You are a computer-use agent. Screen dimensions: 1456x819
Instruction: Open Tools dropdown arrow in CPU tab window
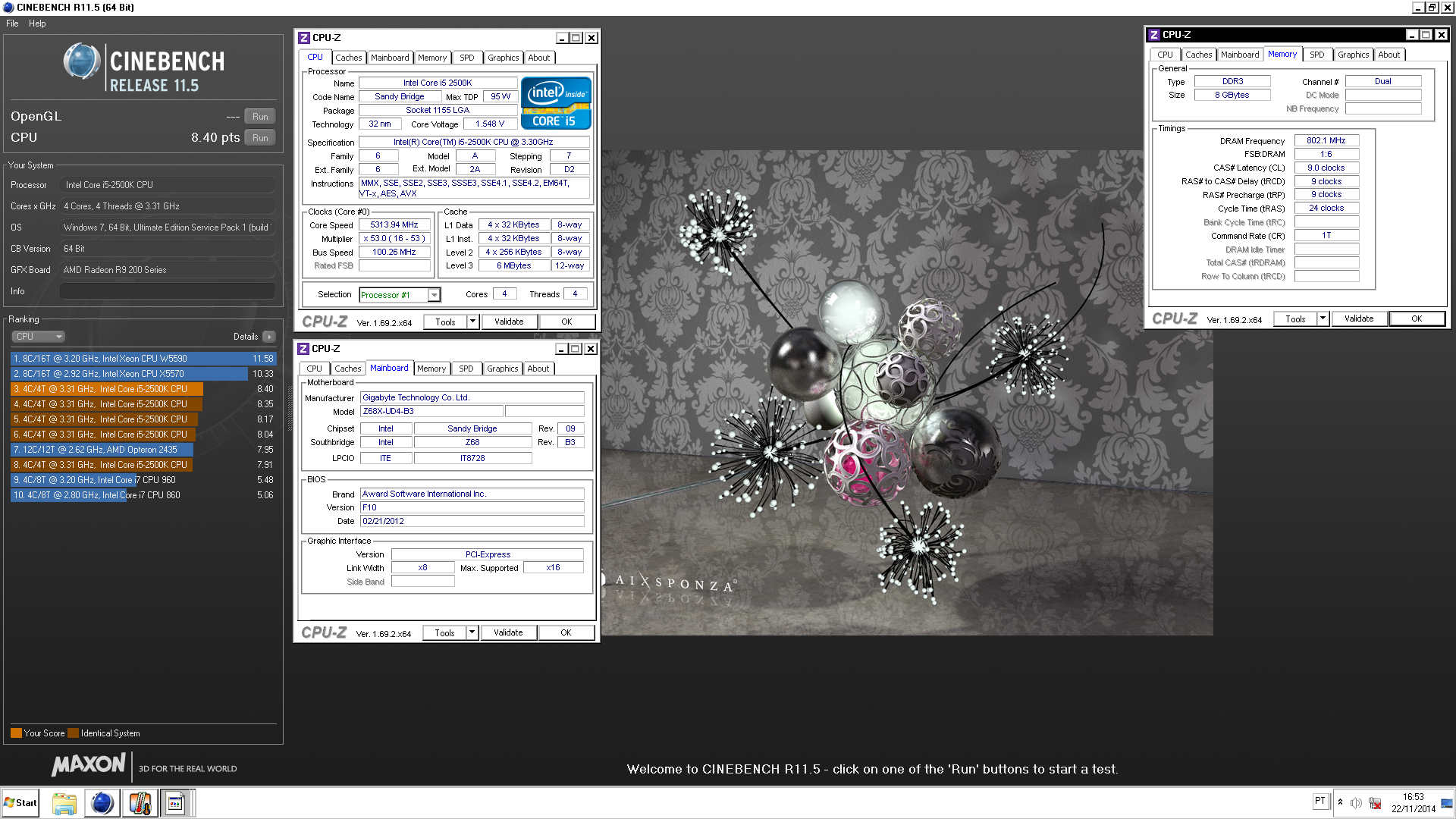[472, 322]
